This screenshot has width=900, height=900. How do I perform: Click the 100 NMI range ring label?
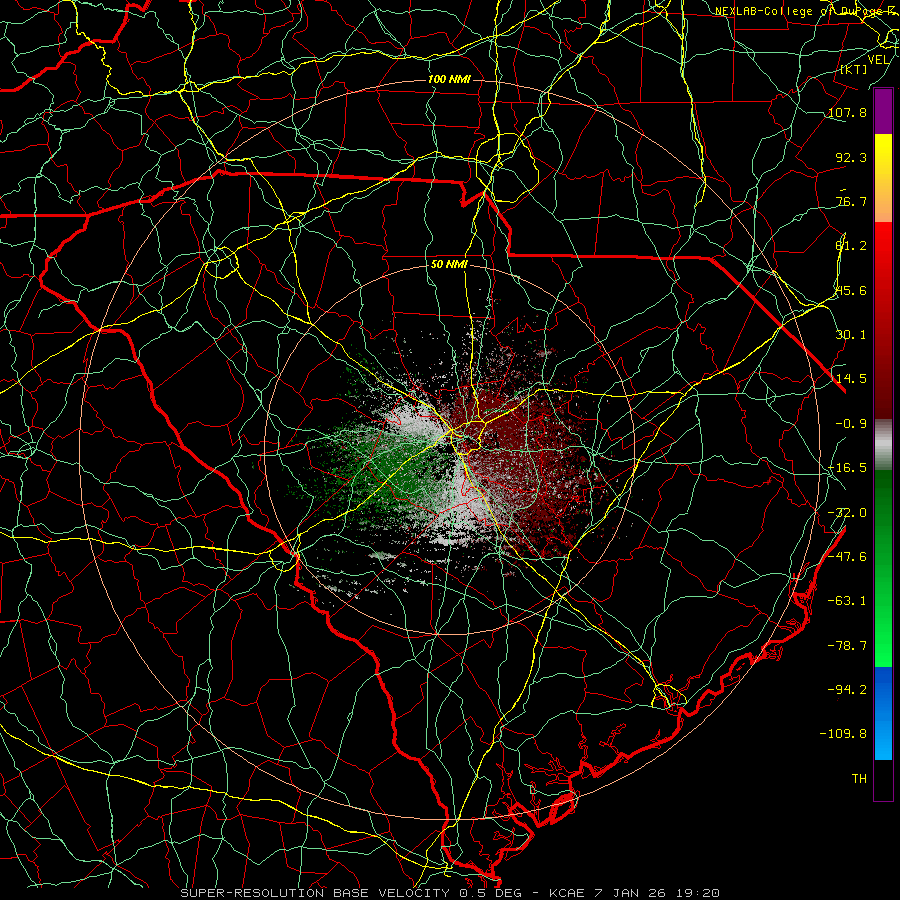pyautogui.click(x=449, y=79)
